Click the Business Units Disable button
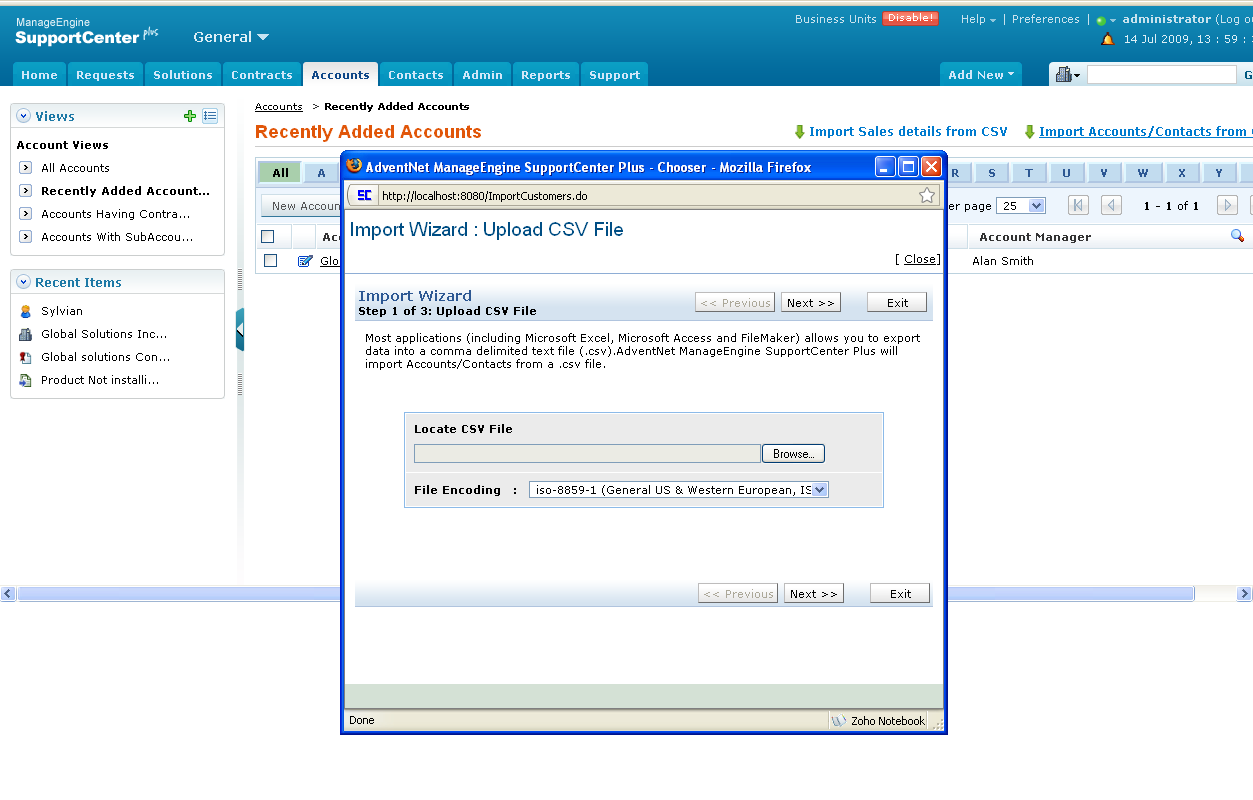The width and height of the screenshot is (1253, 800). [x=910, y=18]
